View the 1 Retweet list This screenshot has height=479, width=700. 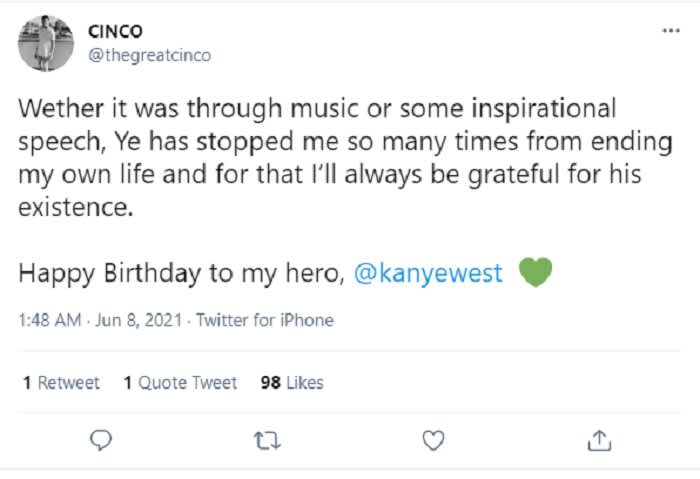61,383
